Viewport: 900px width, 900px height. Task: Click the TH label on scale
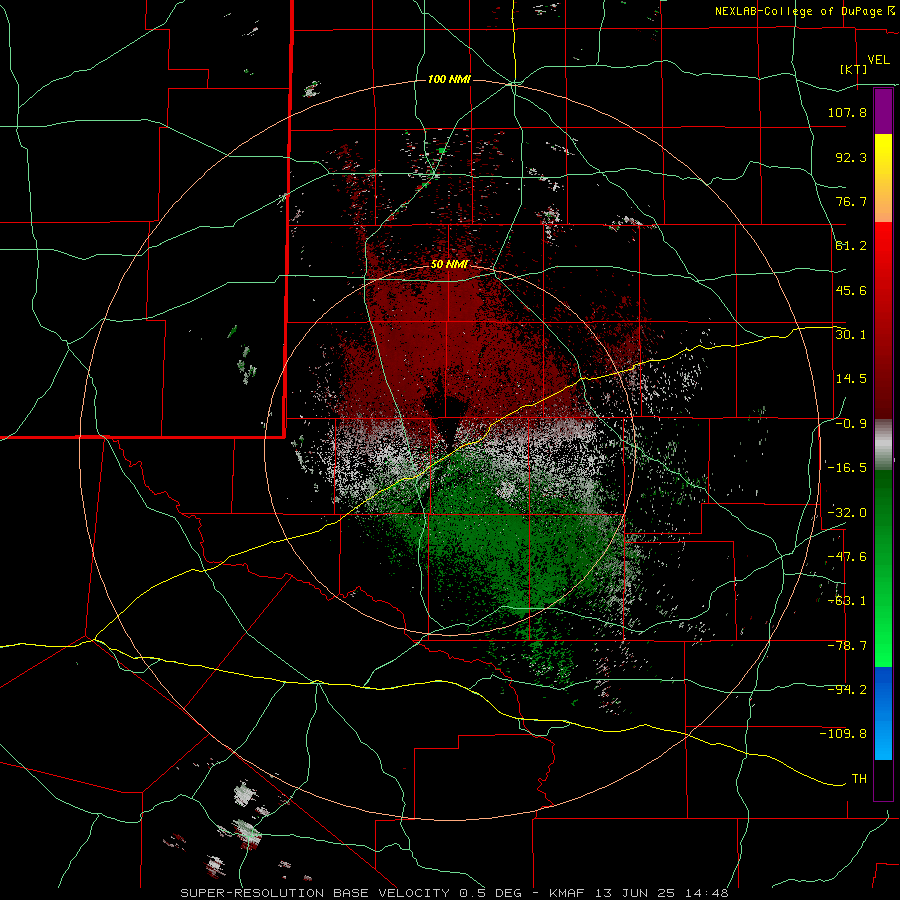[x=859, y=779]
